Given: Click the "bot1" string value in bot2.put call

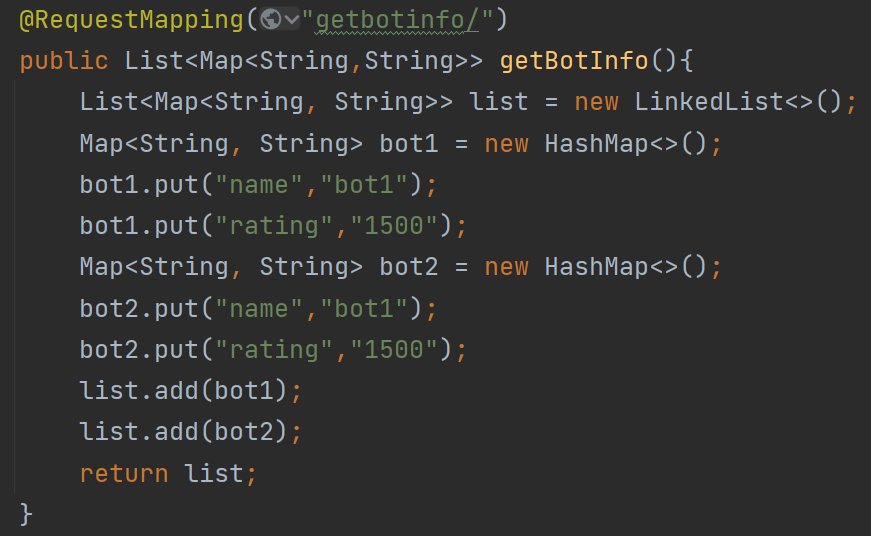Looking at the screenshot, I should 364,308.
